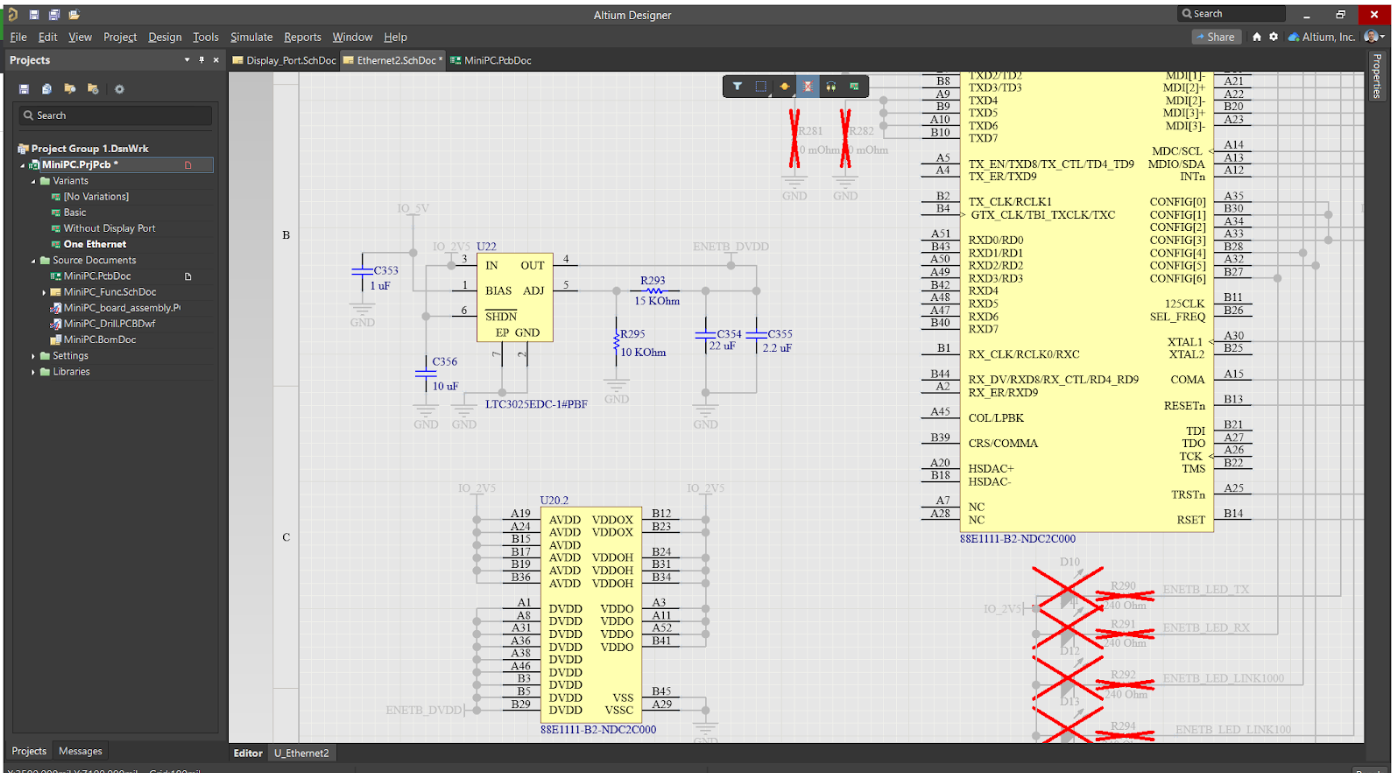
Task: Switch to Display_Port.SchDoc tab
Action: pyautogui.click(x=284, y=60)
